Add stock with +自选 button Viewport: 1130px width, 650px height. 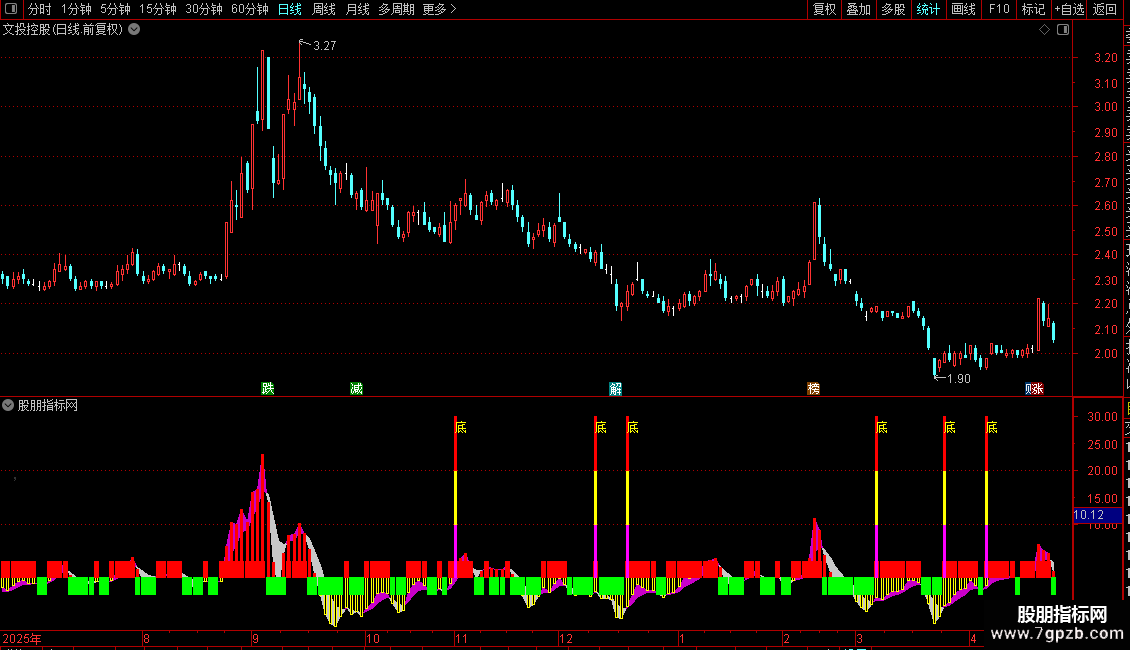1069,9
